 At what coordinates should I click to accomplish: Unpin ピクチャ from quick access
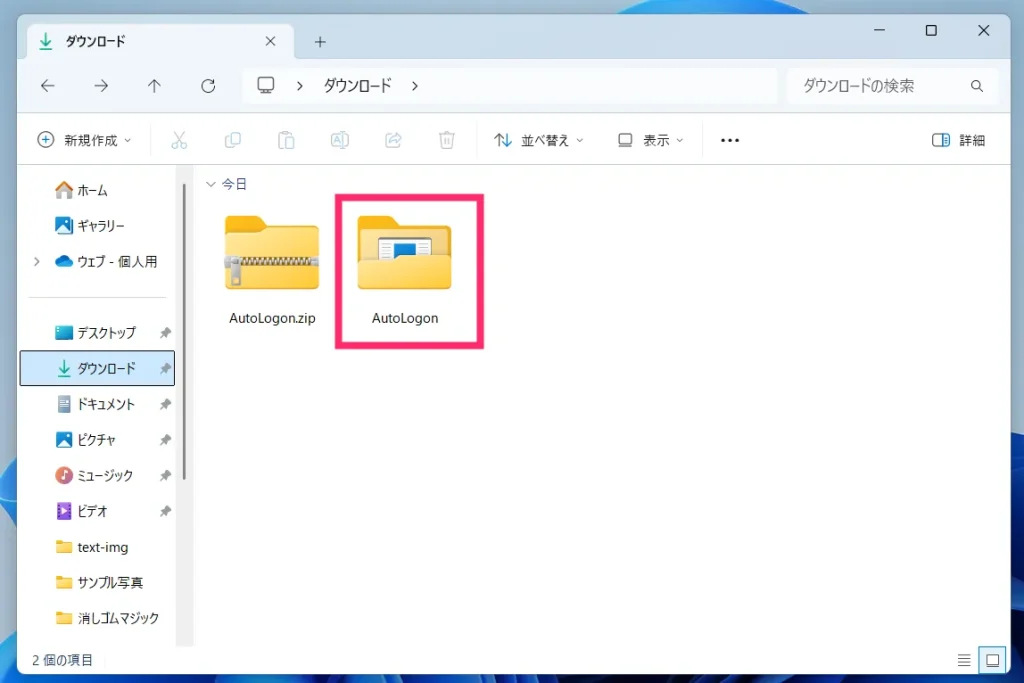click(x=165, y=440)
